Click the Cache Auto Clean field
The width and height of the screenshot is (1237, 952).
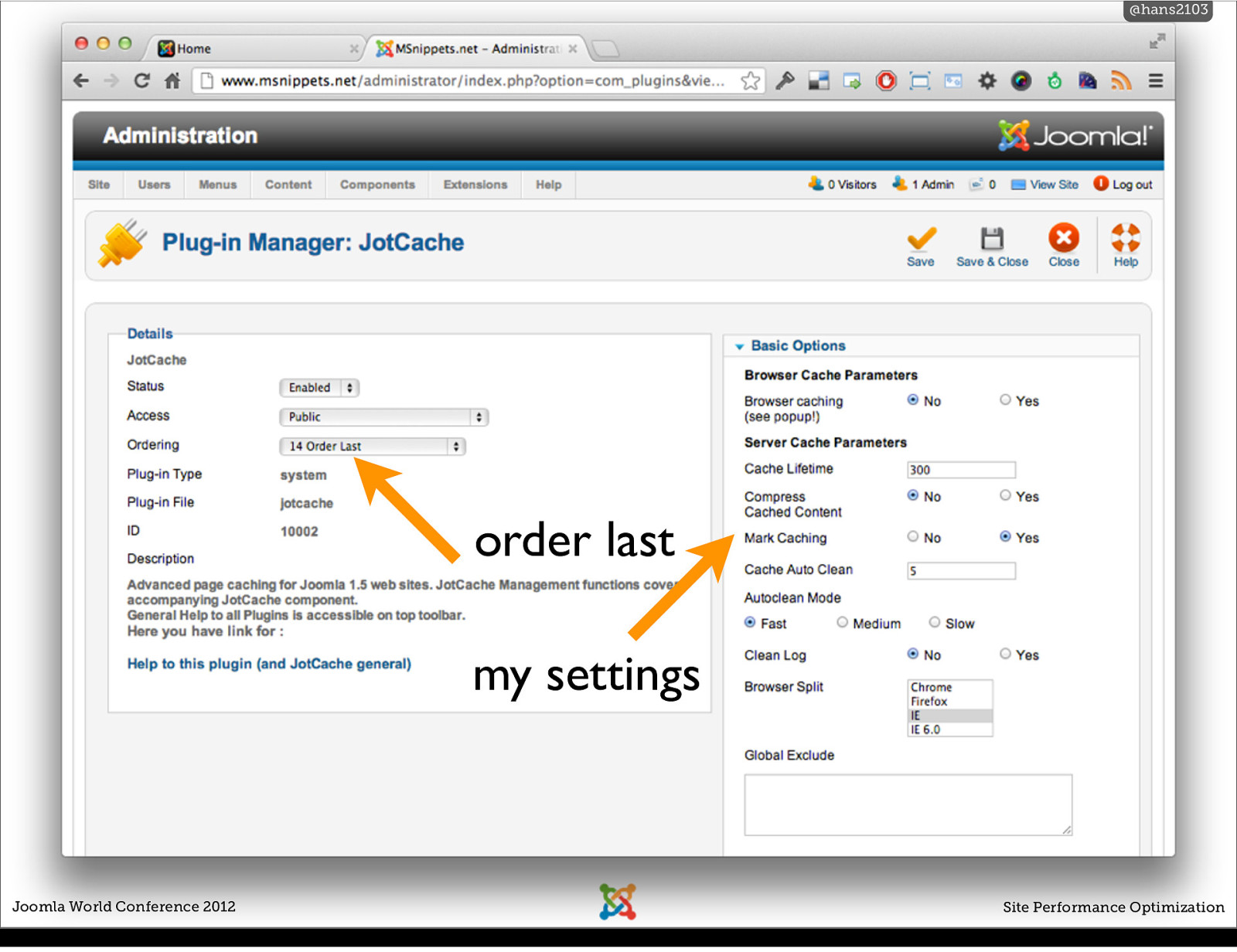click(961, 571)
